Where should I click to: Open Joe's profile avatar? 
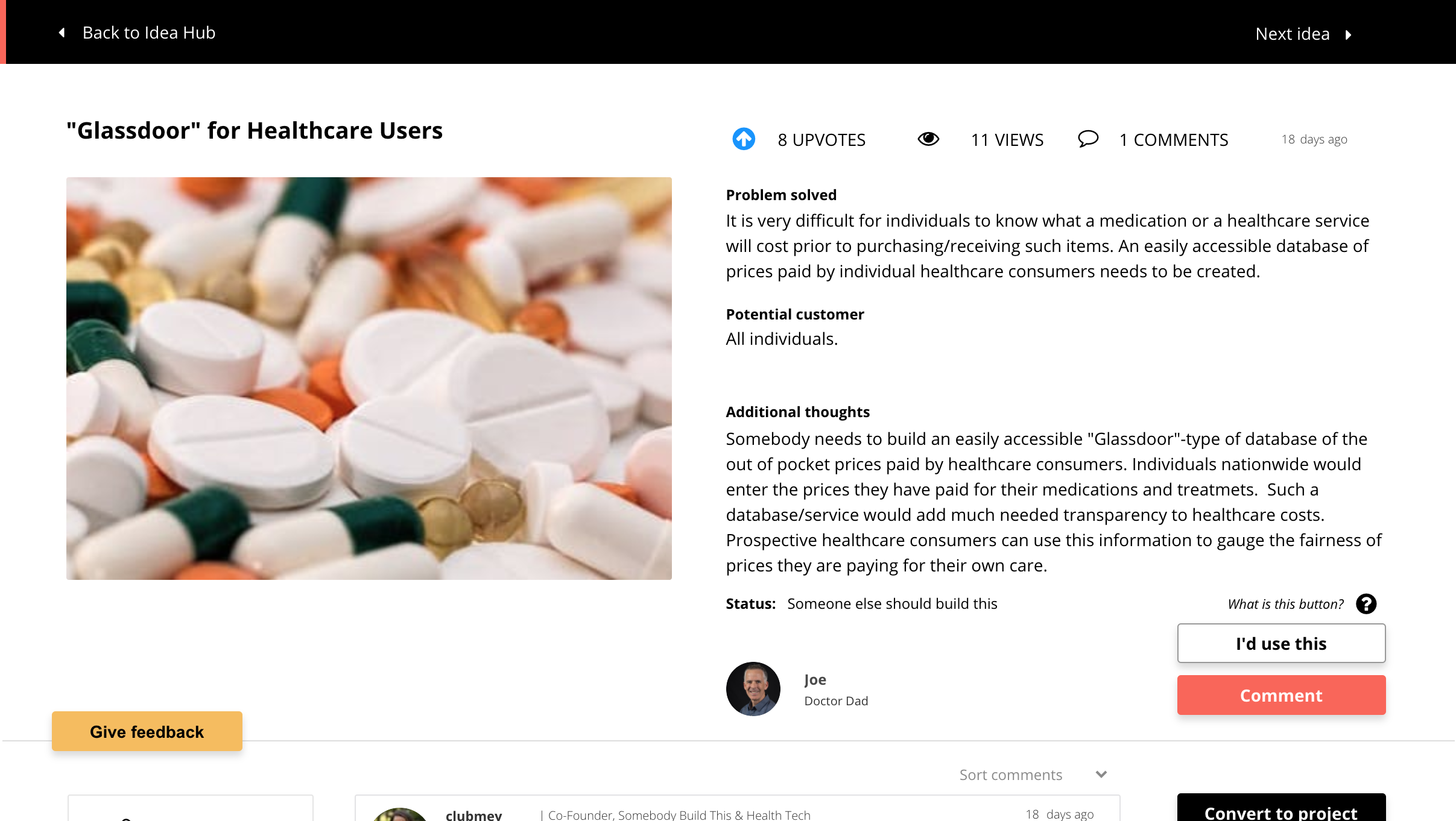click(753, 689)
